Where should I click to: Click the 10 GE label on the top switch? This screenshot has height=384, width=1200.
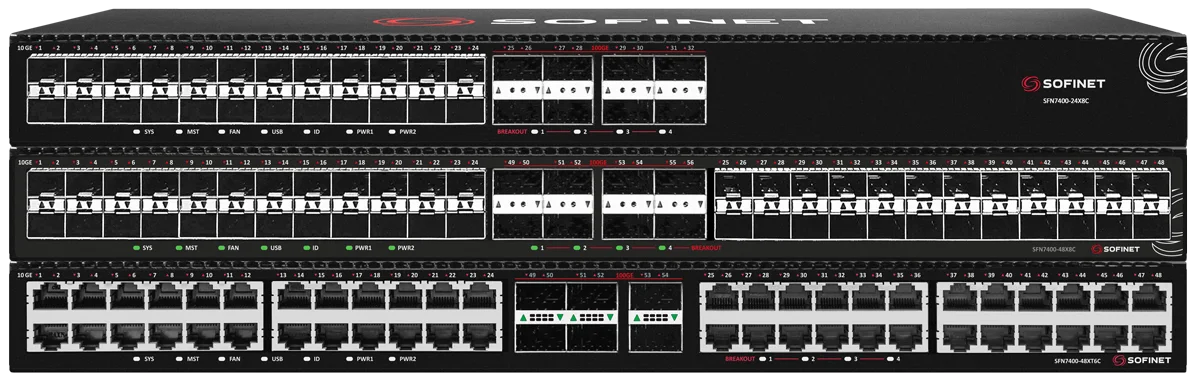pyautogui.click(x=26, y=48)
